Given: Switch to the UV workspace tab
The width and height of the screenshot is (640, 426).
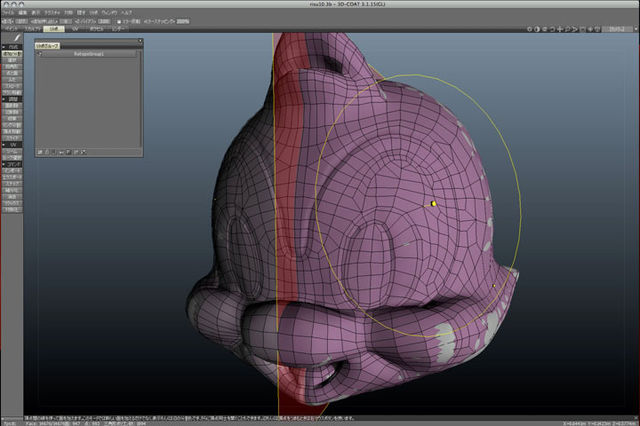Looking at the screenshot, I should pos(76,30).
